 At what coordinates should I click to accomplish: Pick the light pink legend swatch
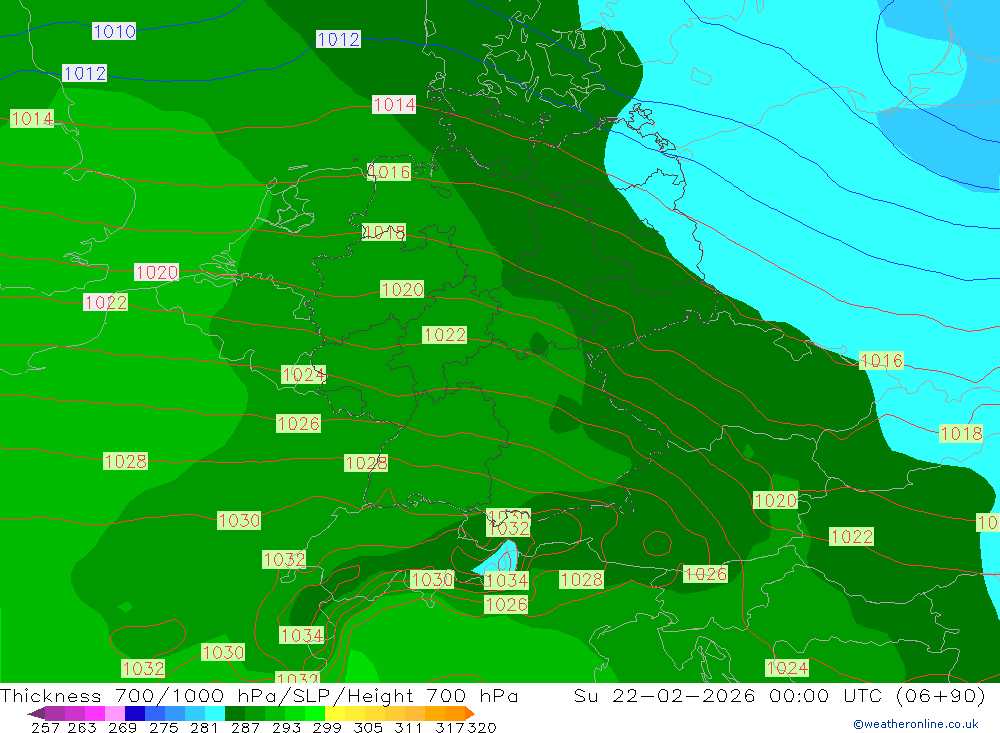click(x=115, y=713)
